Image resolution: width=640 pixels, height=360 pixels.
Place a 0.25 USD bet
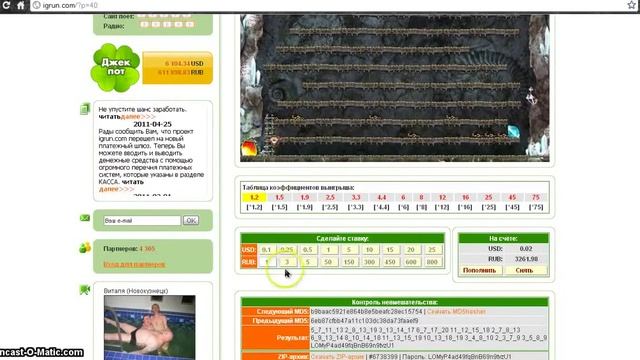[x=287, y=249]
